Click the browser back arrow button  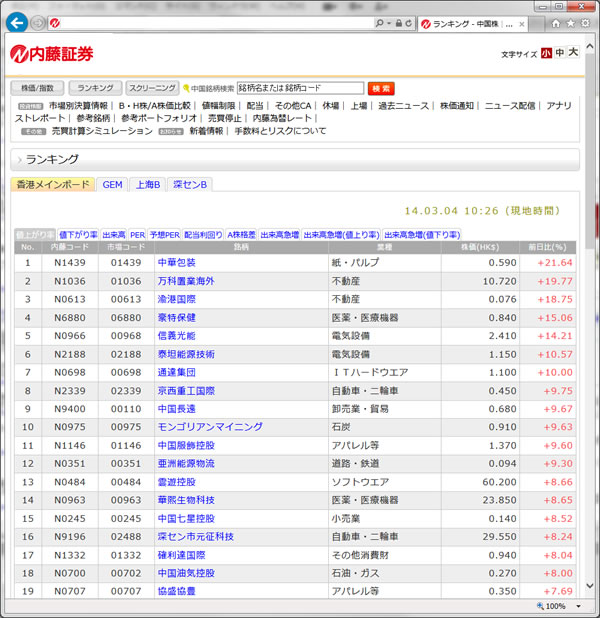(17, 22)
